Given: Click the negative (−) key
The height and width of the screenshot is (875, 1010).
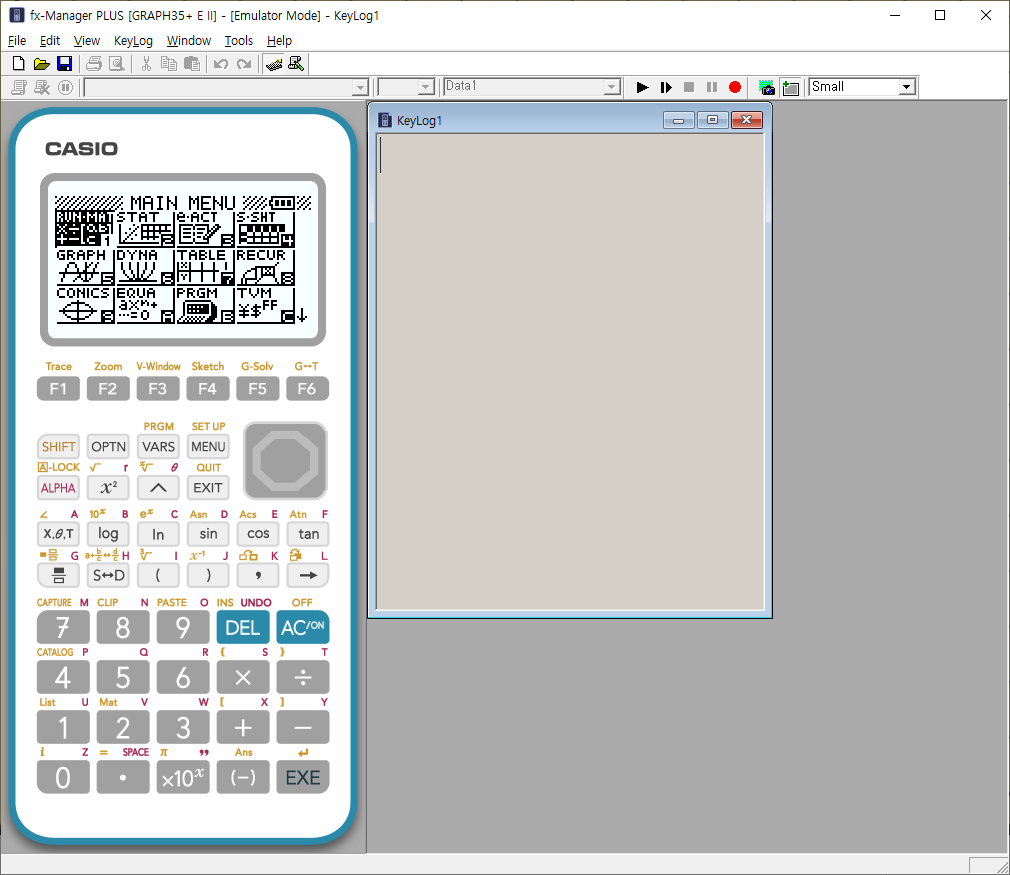Looking at the screenshot, I should coord(243,777).
